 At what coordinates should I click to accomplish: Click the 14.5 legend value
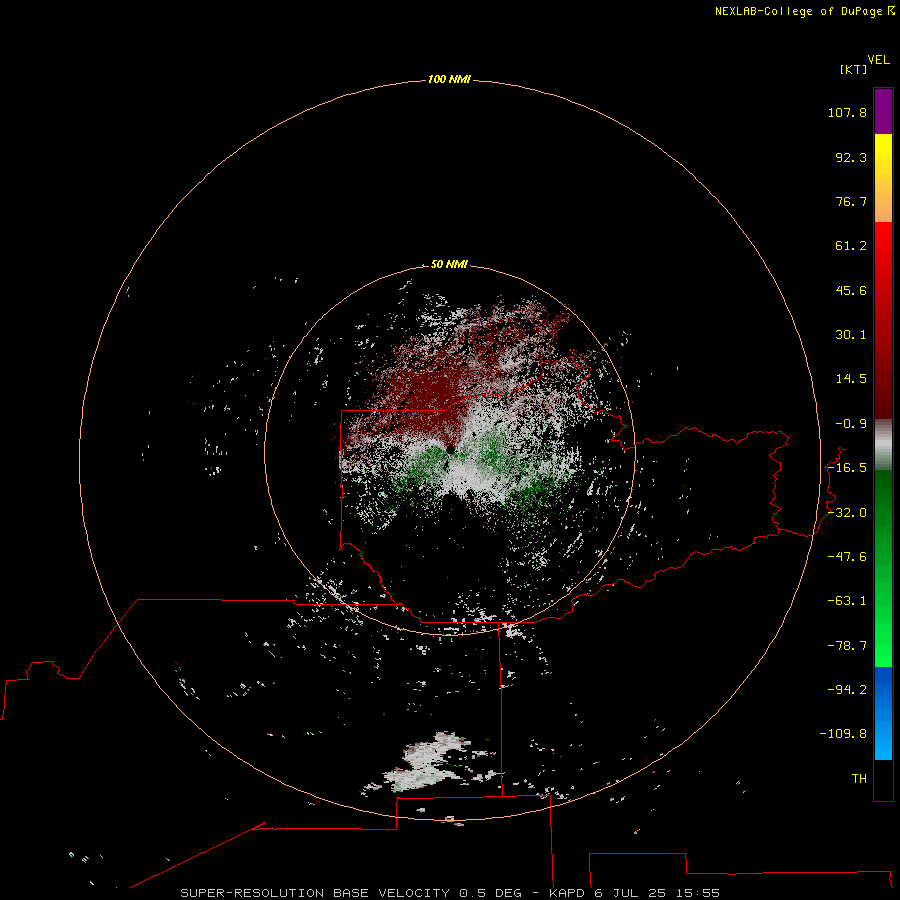tap(851, 379)
